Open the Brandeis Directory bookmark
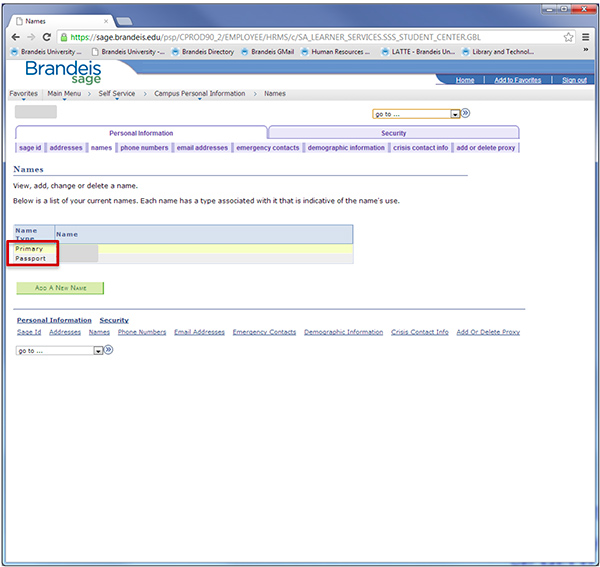Image resolution: width=600 pixels, height=567 pixels. tap(203, 52)
